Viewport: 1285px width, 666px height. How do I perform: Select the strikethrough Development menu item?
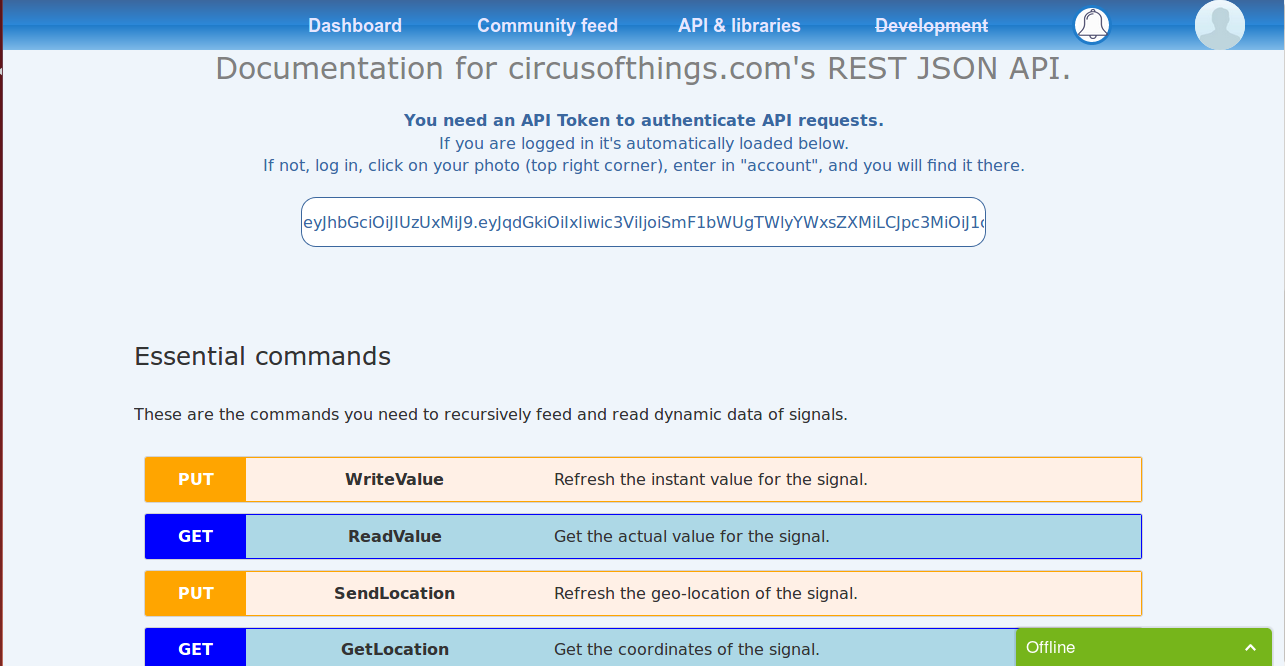point(932,26)
